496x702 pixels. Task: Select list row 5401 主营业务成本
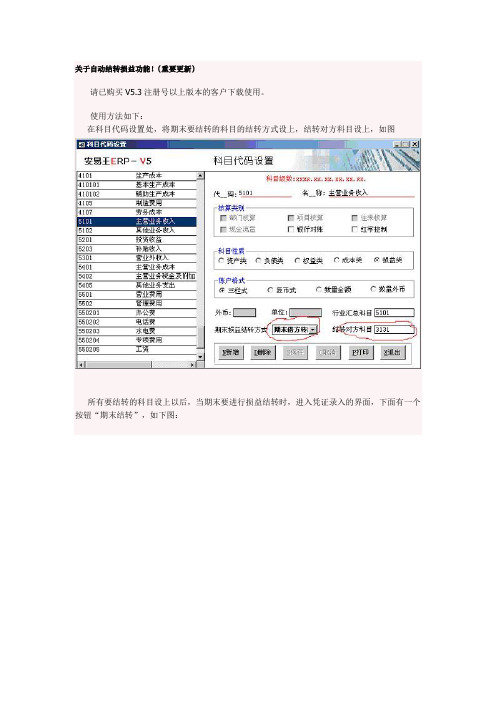[x=137, y=267]
